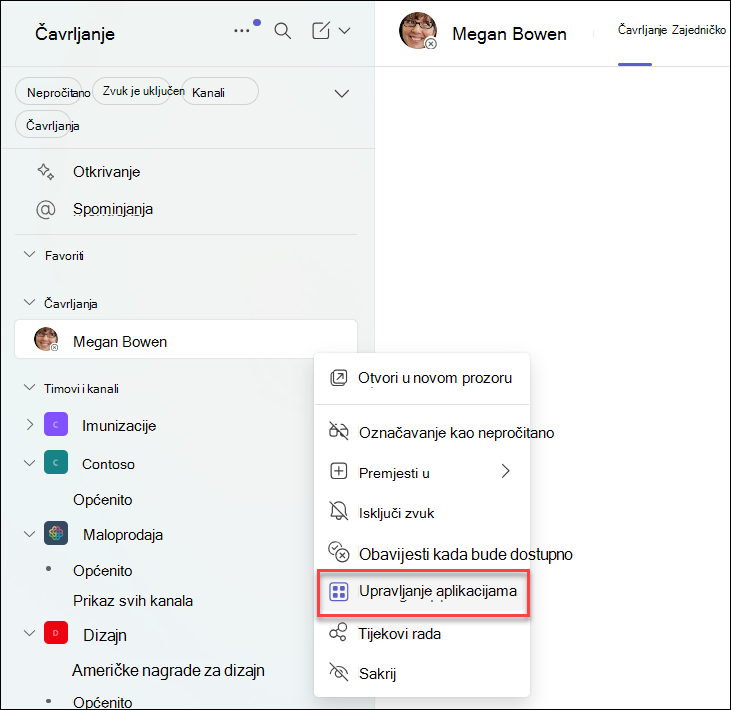
Task: Click Megan Bowen name in the header
Action: point(509,34)
